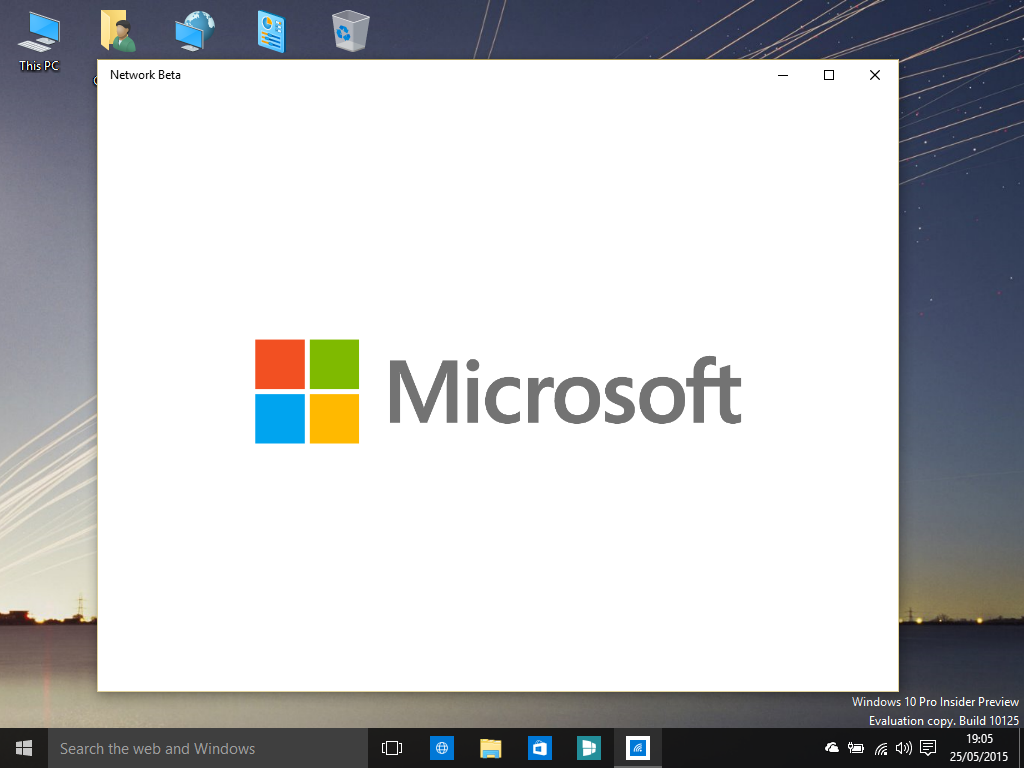Open the This PC desktop icon
Viewport: 1024px width, 768px height.
coord(39,40)
